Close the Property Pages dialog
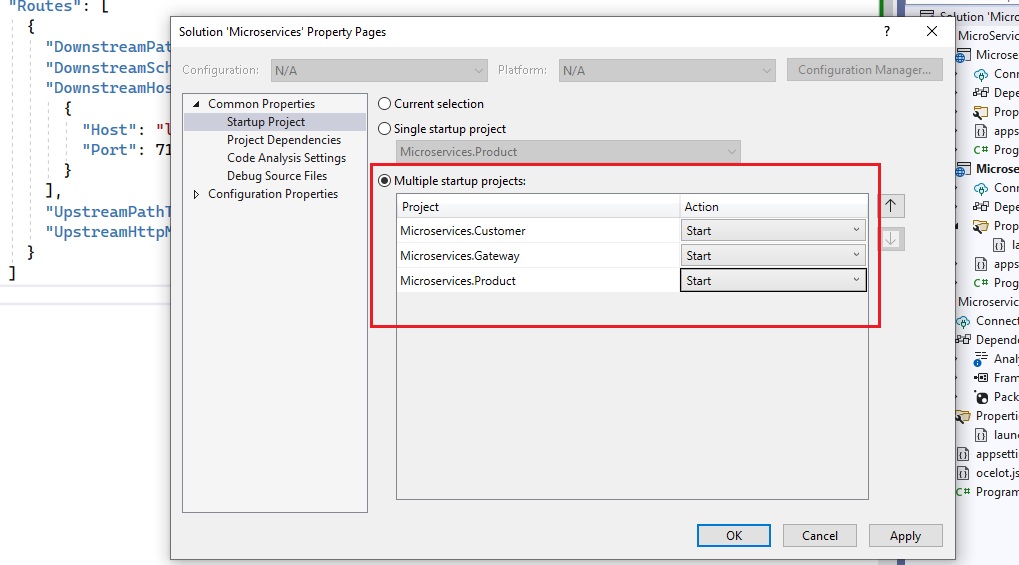This screenshot has height=565, width=1019. pyautogui.click(x=932, y=31)
